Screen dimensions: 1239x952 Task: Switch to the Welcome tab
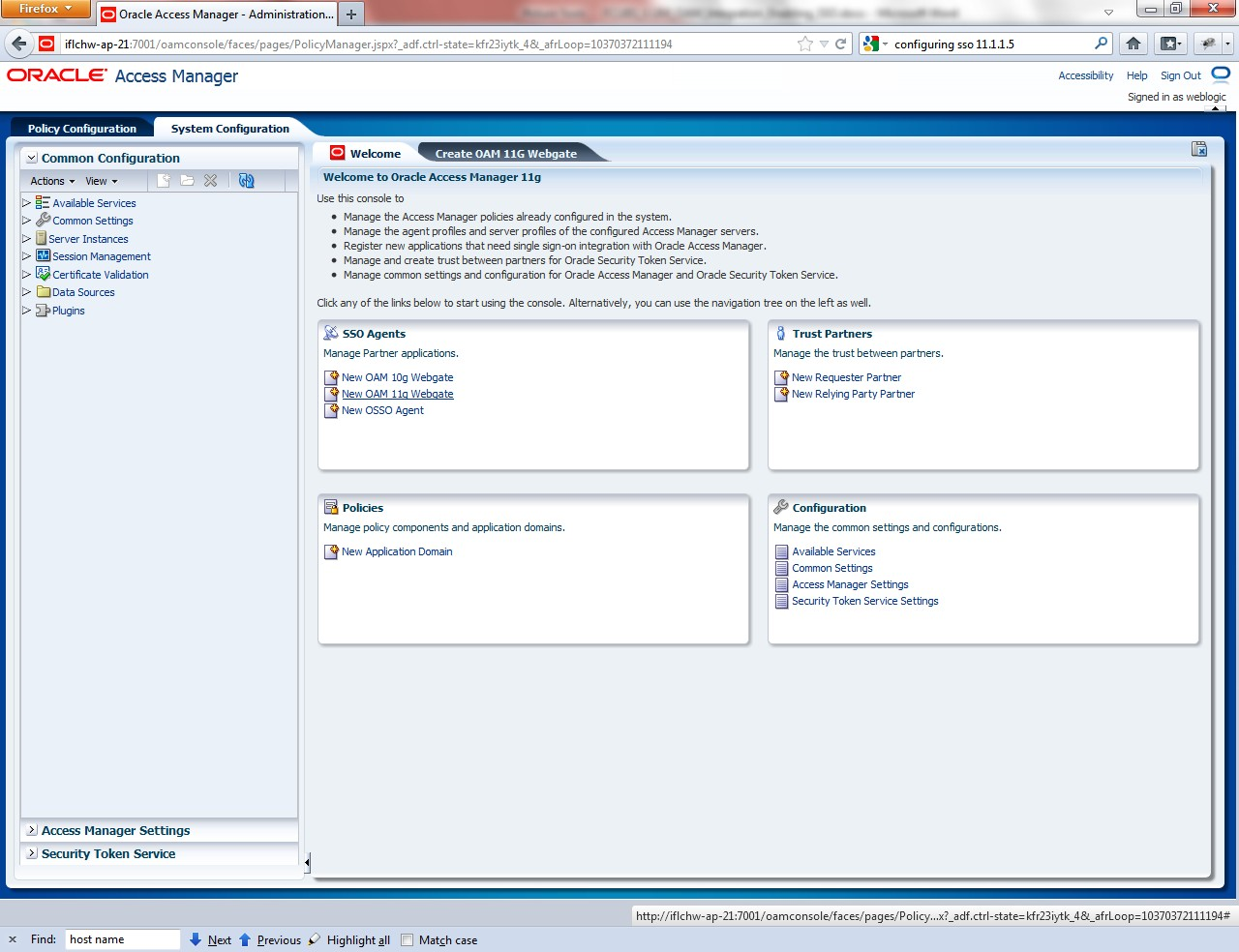click(366, 153)
